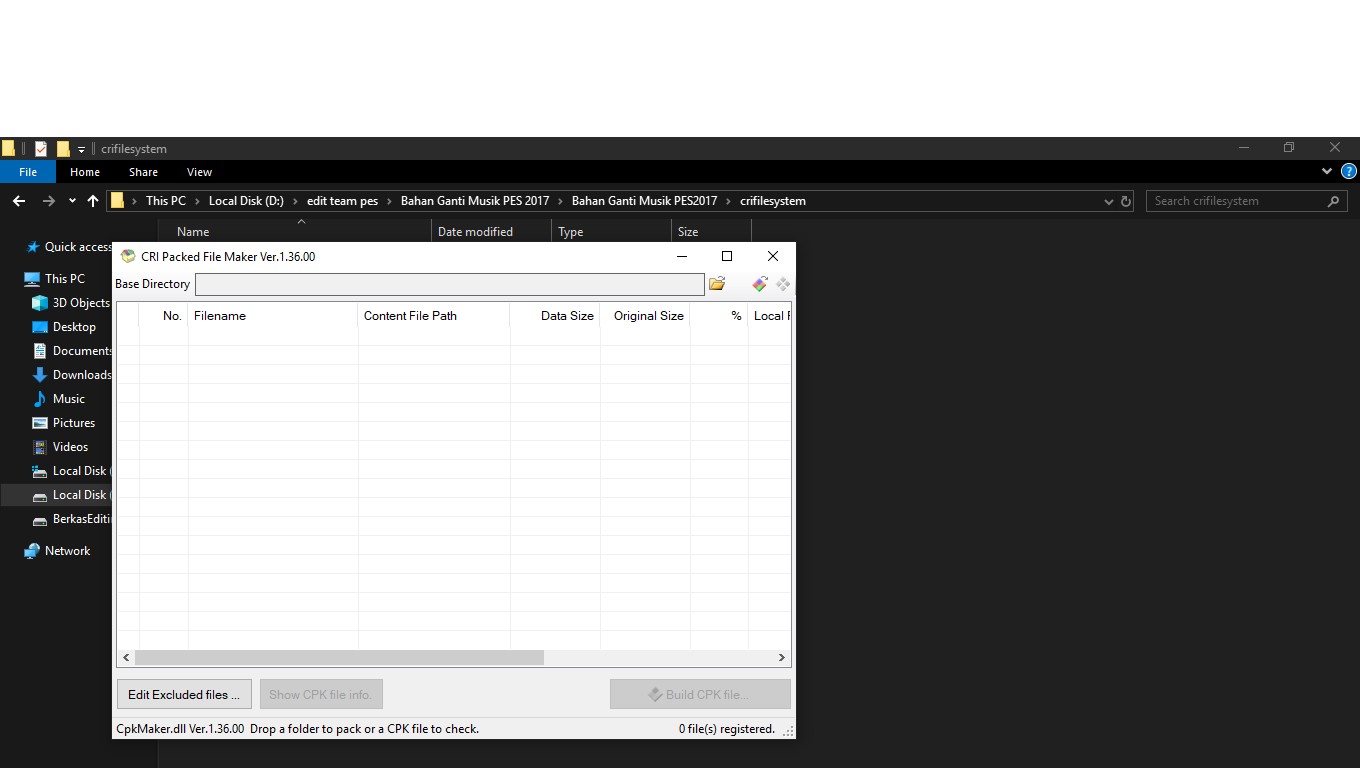Go forward using Explorer forward arrow
Screen dimensions: 1360x768
tap(48, 201)
